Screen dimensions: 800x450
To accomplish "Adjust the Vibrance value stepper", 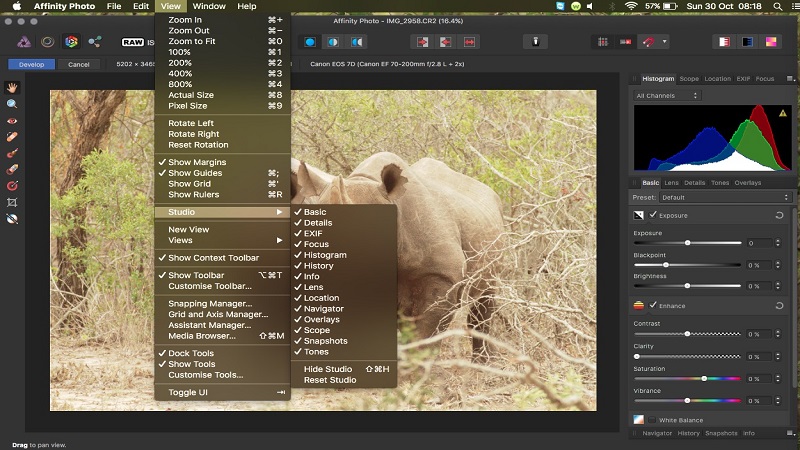I will [x=778, y=401].
